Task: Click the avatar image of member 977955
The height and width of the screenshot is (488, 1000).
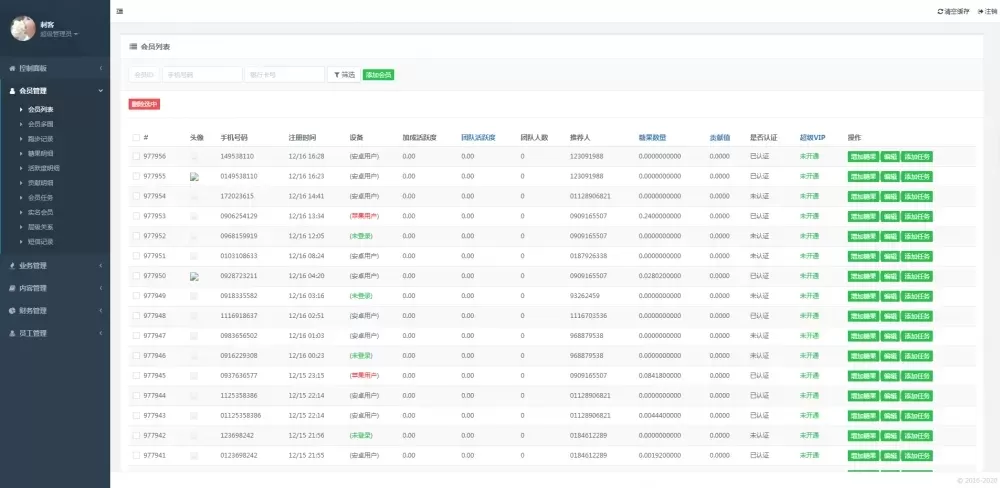Action: coord(195,176)
